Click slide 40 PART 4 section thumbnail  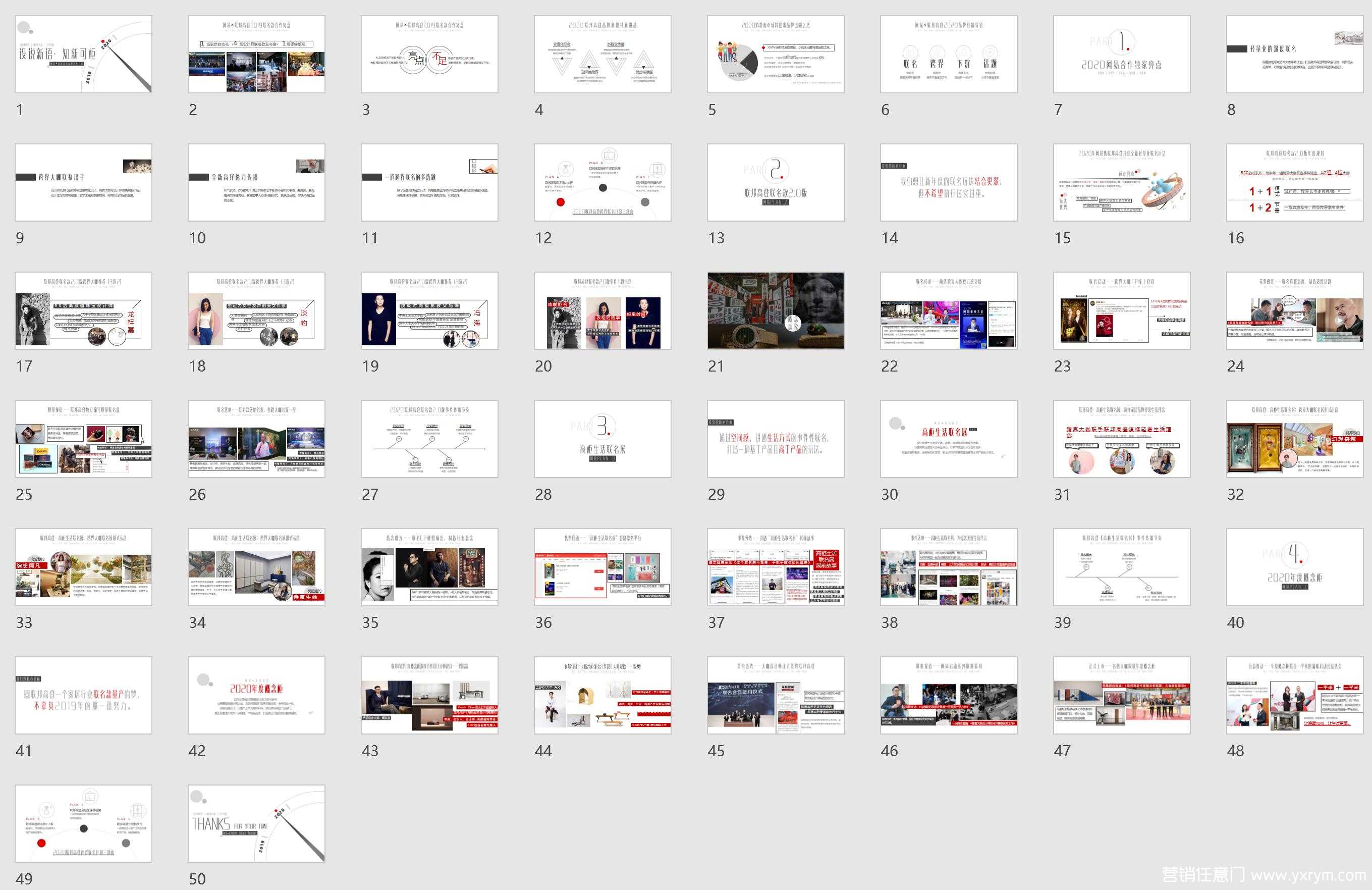pyautogui.click(x=1294, y=566)
